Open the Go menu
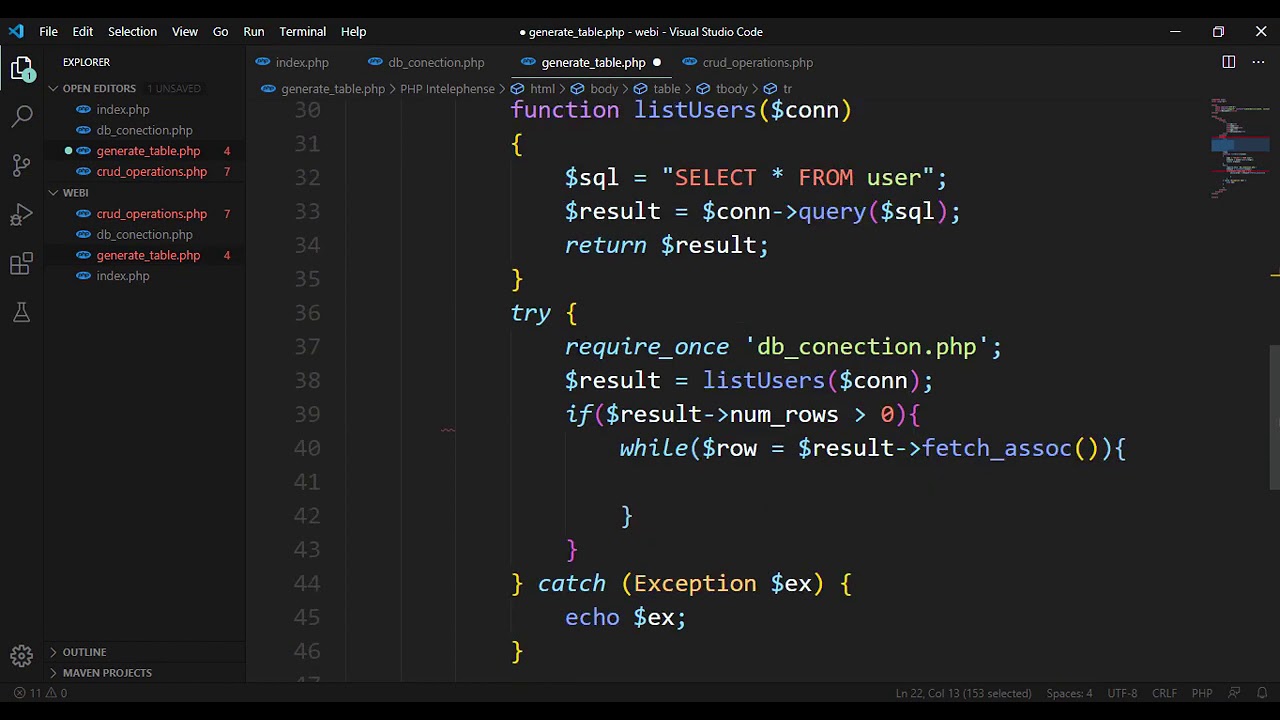1280x720 pixels. coord(221,31)
